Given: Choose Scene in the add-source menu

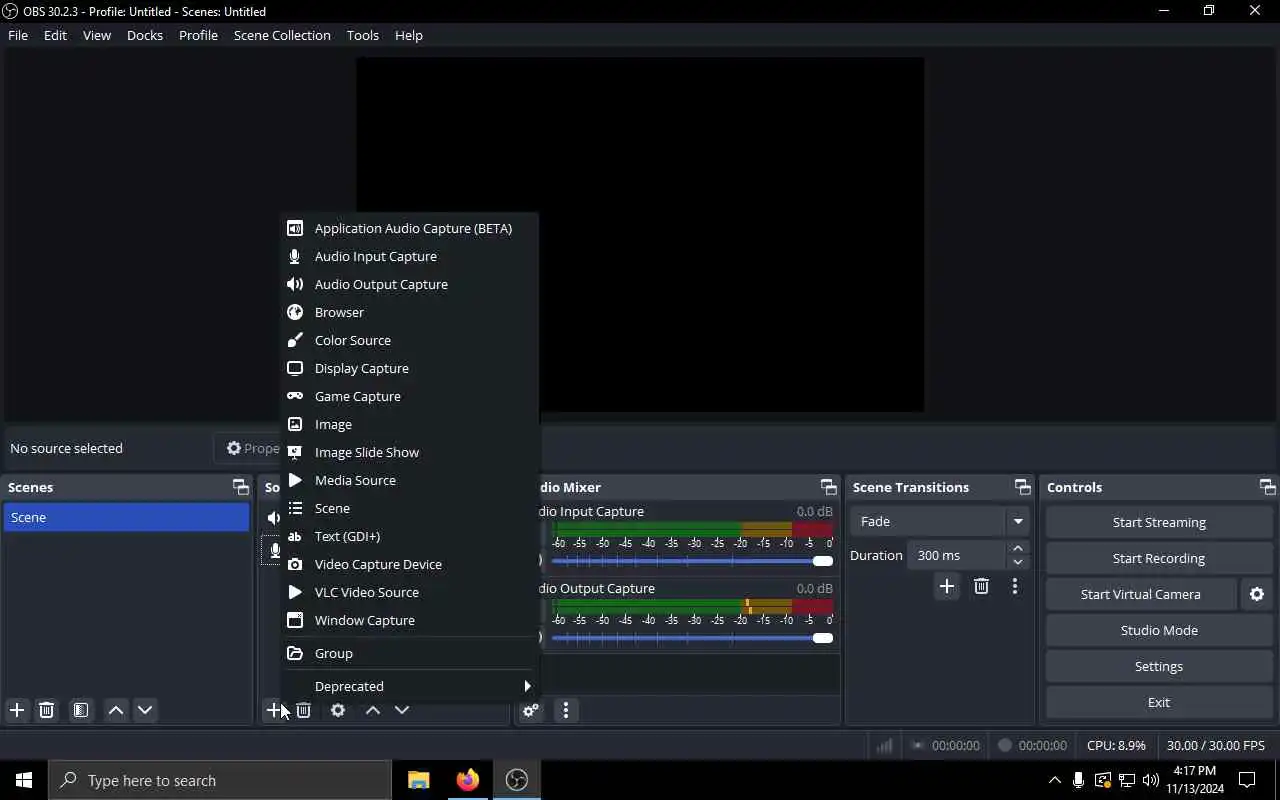Looking at the screenshot, I should tap(409, 508).
